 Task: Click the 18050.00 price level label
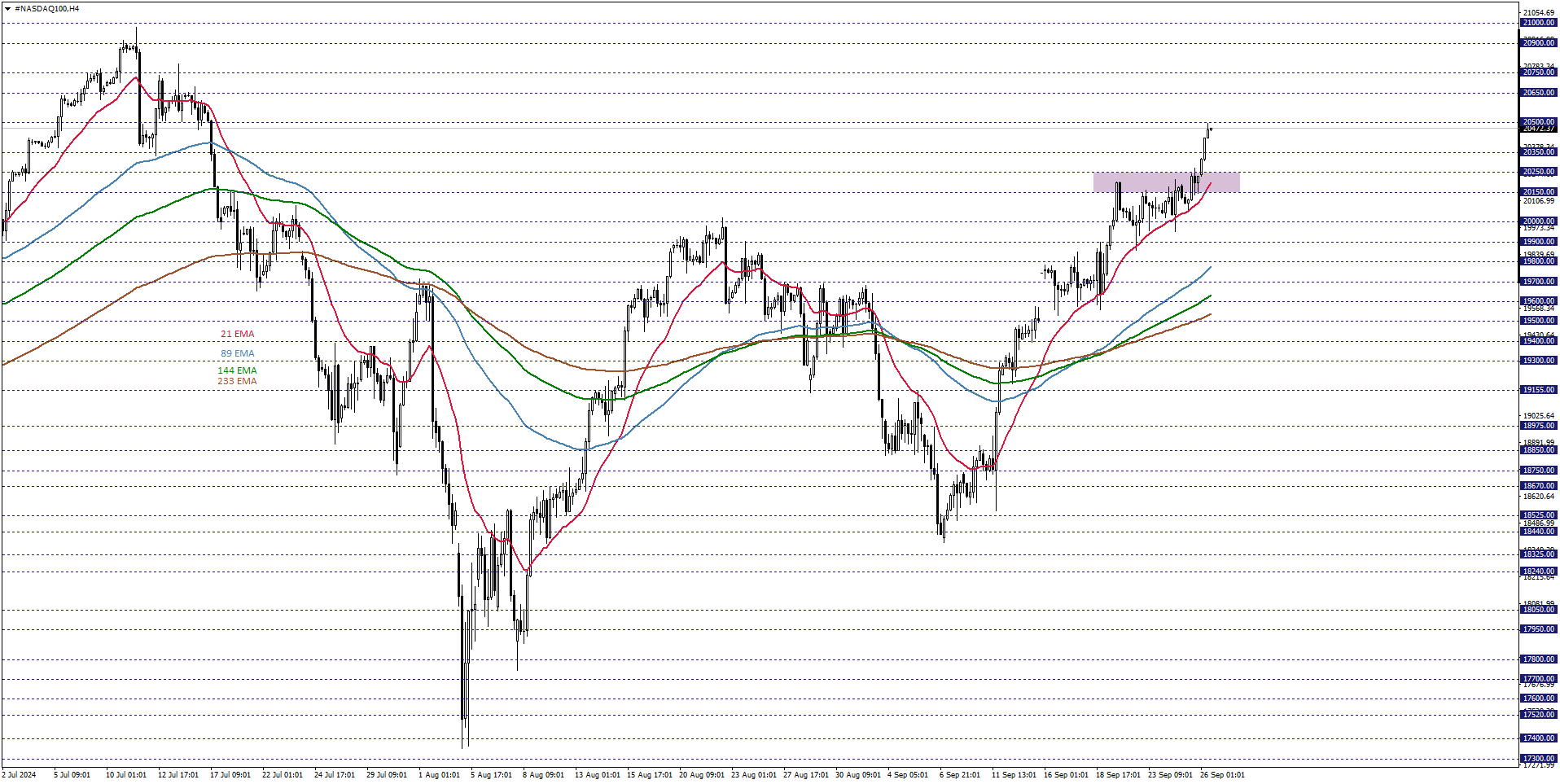(1539, 610)
